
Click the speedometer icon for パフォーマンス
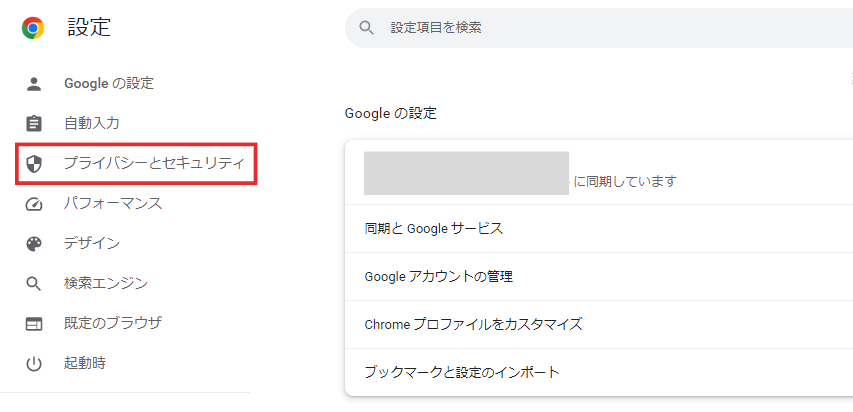[x=34, y=204]
